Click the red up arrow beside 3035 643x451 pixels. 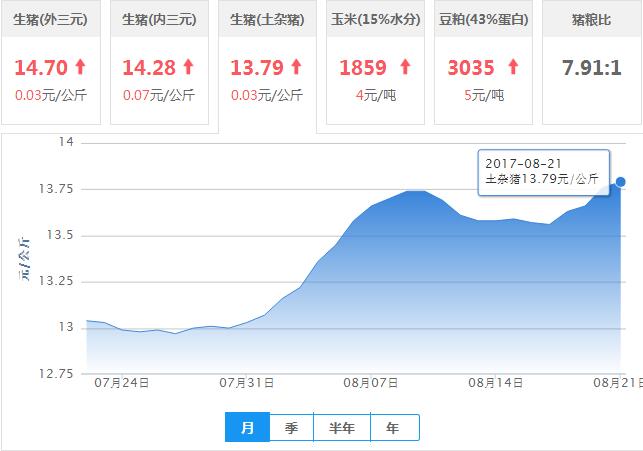[513, 67]
